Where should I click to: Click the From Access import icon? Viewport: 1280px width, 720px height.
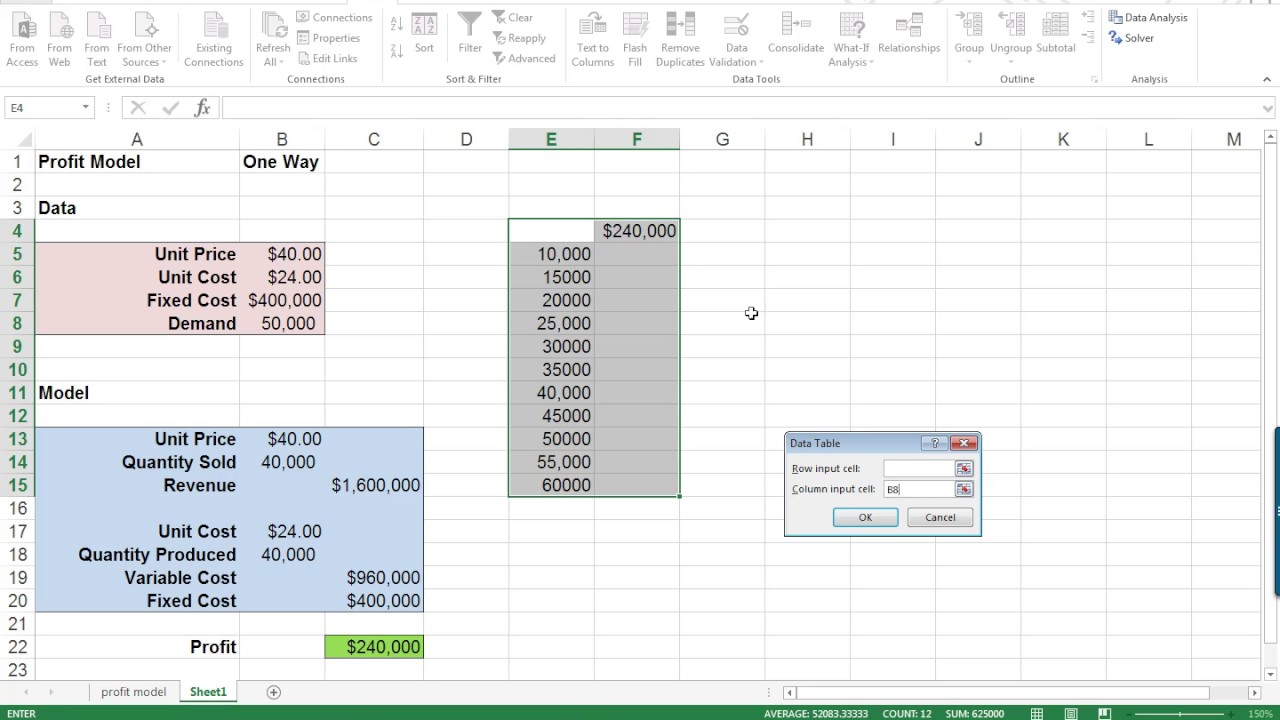pyautogui.click(x=22, y=40)
